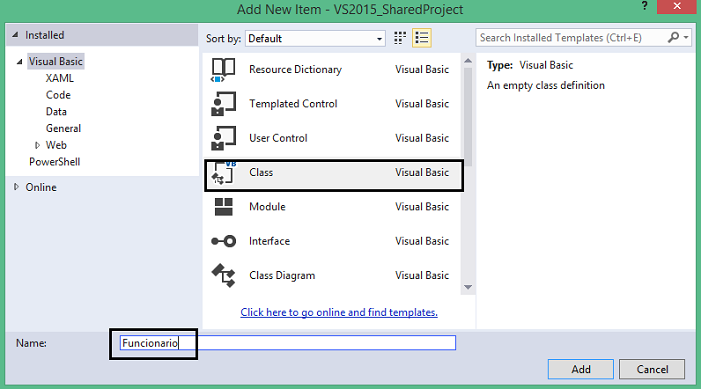Select the Templated Control template icon
701x389 pixels.
click(223, 104)
